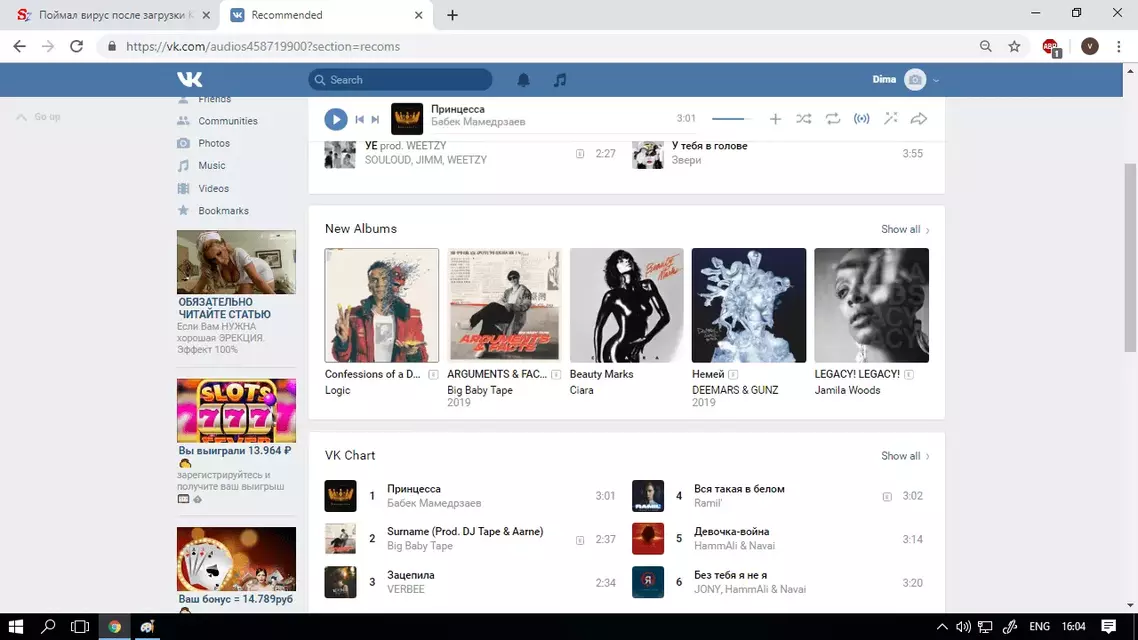Click the browser address bar URL

coord(263,46)
